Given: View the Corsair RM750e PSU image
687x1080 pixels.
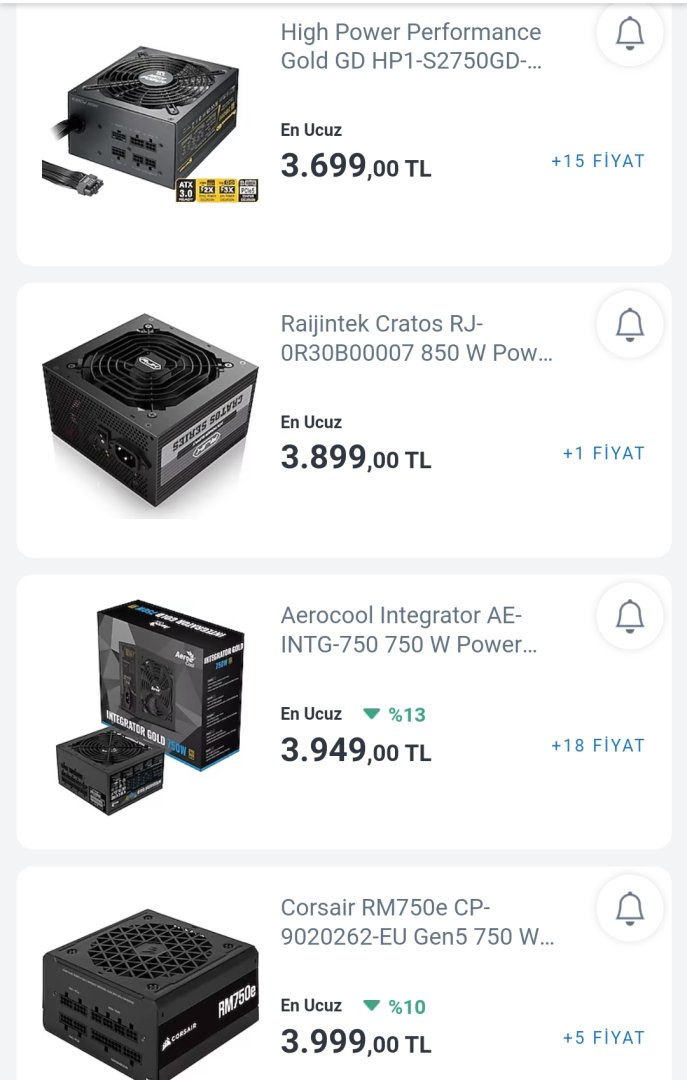Looking at the screenshot, I should point(150,990).
